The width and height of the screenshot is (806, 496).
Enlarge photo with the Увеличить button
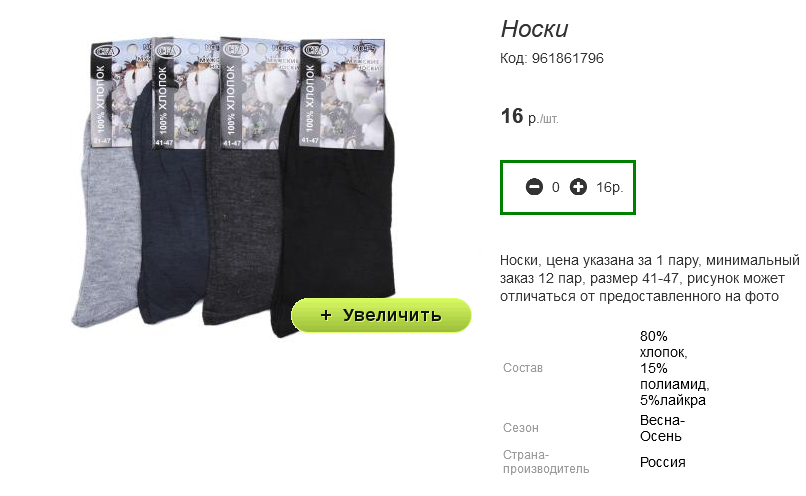[x=381, y=315]
